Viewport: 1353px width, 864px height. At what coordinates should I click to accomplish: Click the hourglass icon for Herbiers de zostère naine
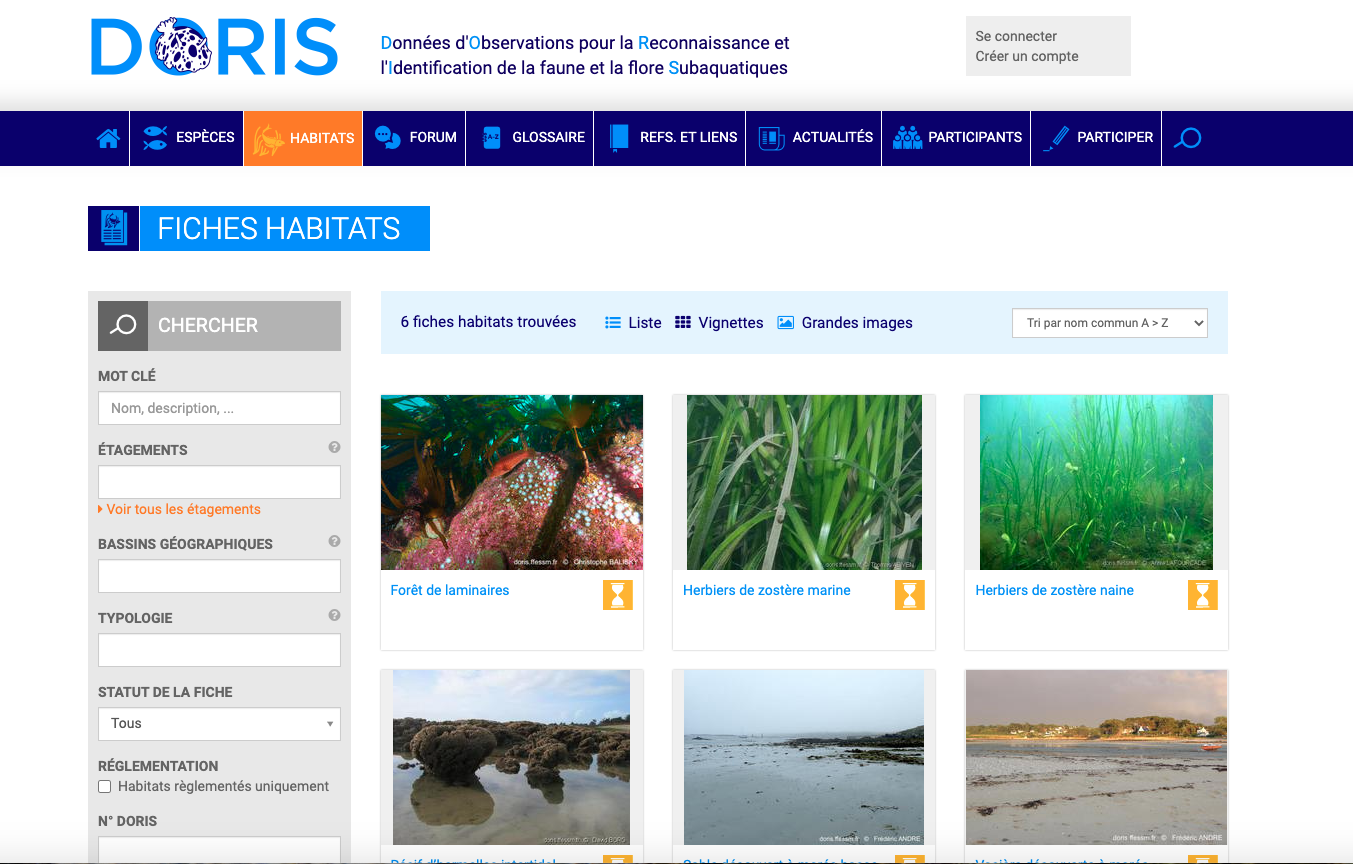coord(1203,595)
